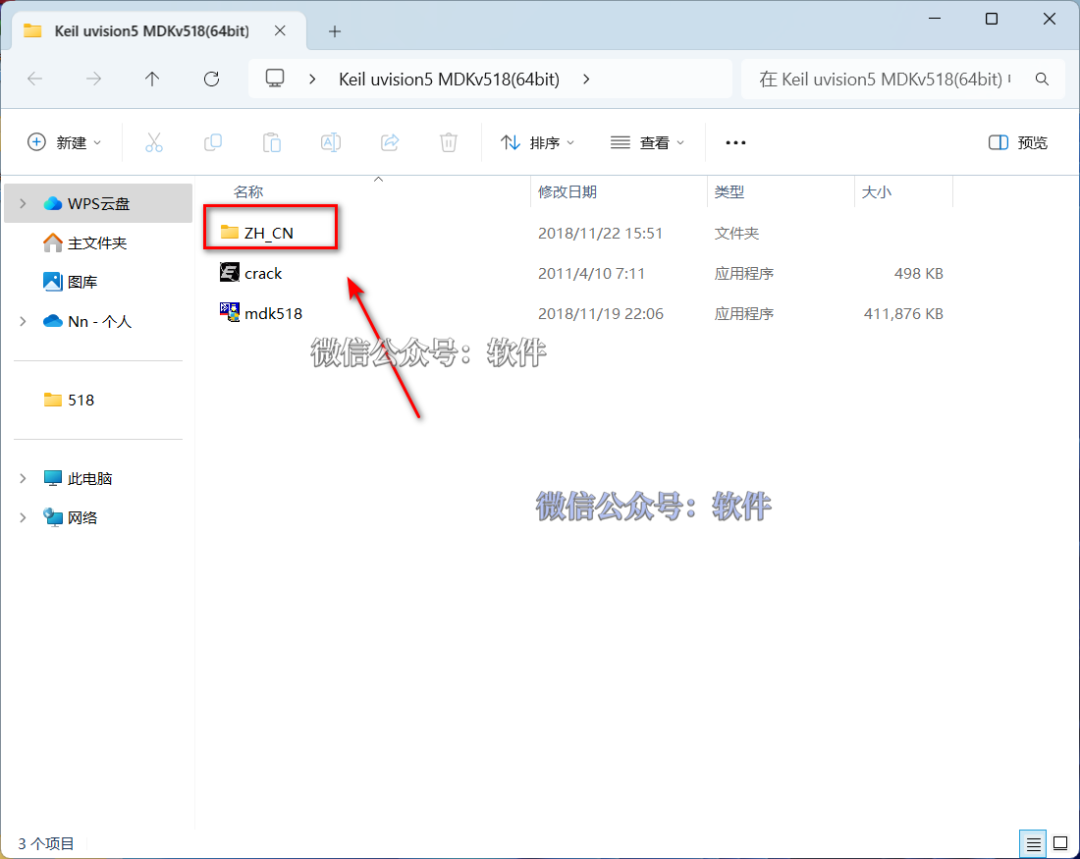The width and height of the screenshot is (1080, 859).
Task: Select Nn - 个人 OneDrive entry
Action: pos(87,321)
